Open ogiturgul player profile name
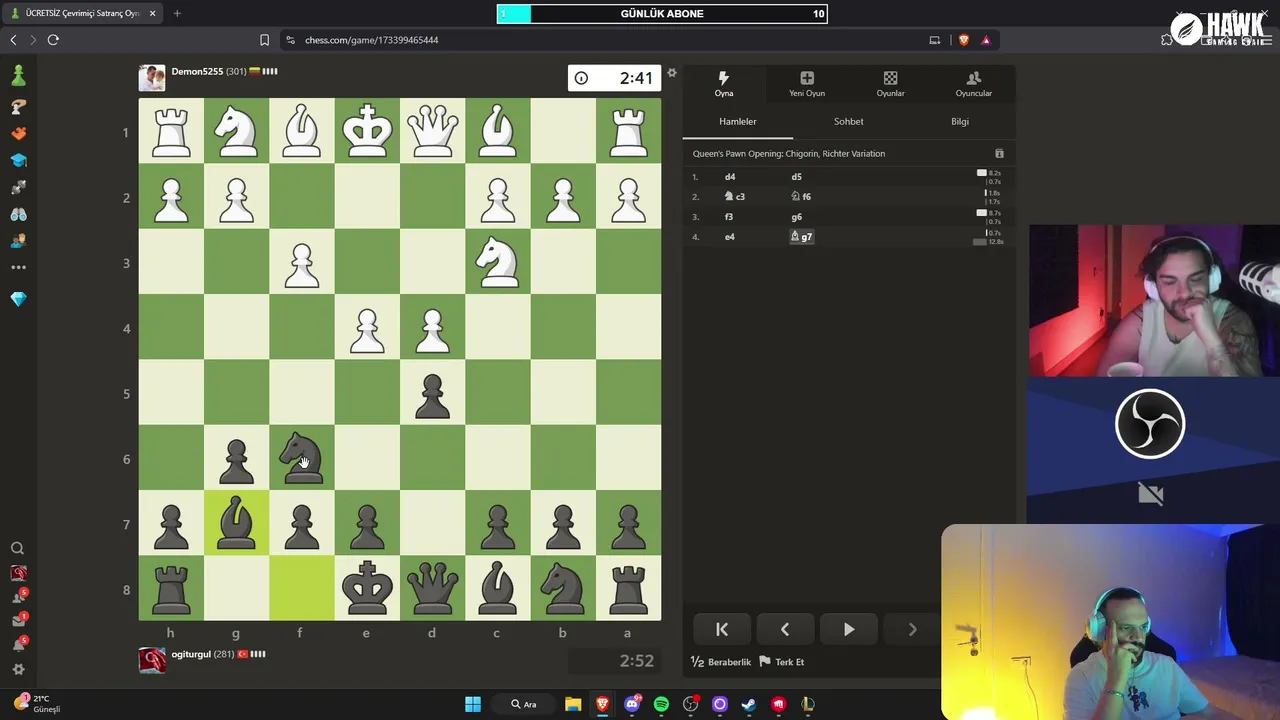The image size is (1280, 720). coord(191,654)
